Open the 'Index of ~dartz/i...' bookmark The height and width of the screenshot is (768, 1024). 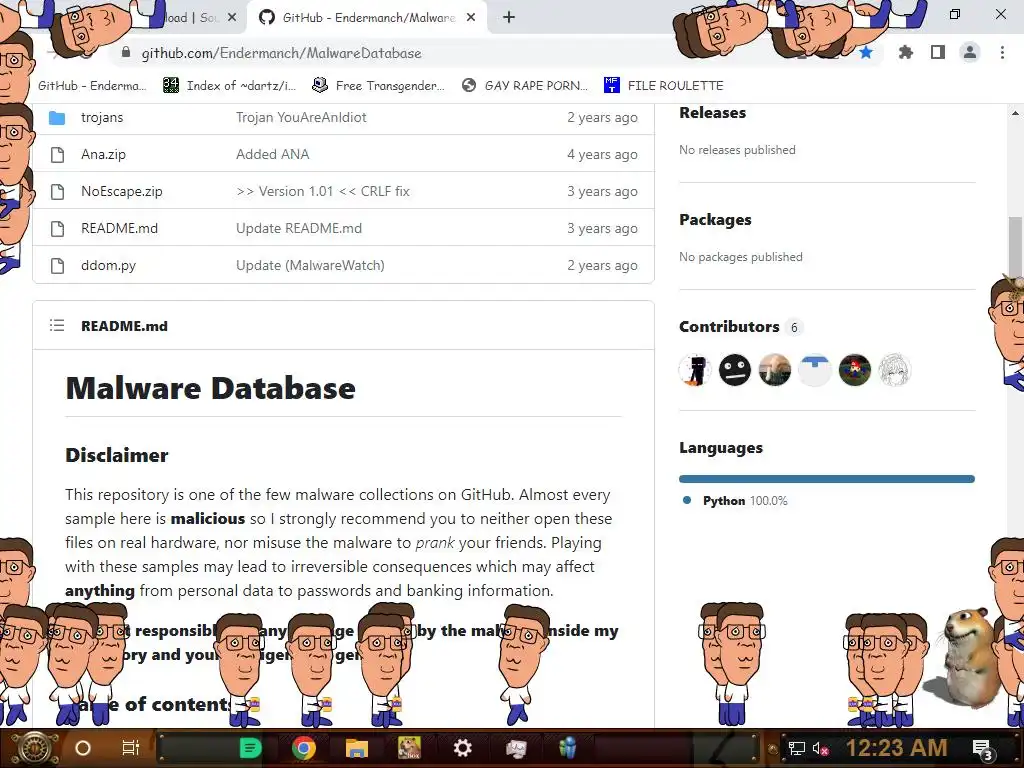pyautogui.click(x=229, y=86)
